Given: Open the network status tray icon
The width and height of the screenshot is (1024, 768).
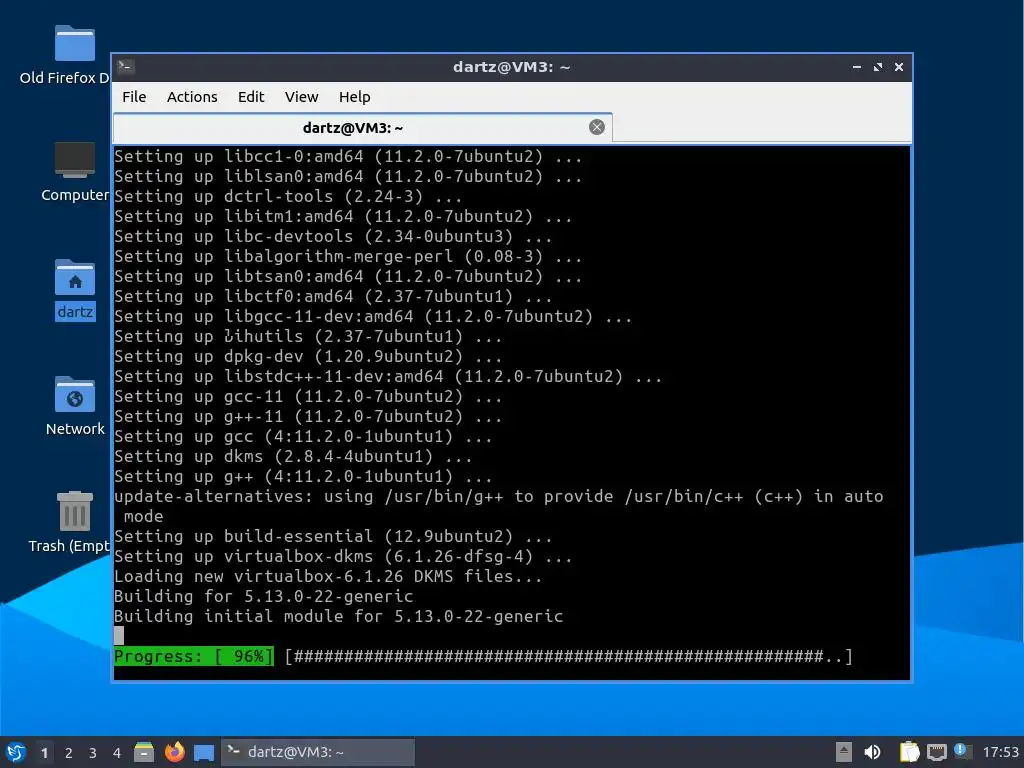Looking at the screenshot, I should (x=936, y=752).
